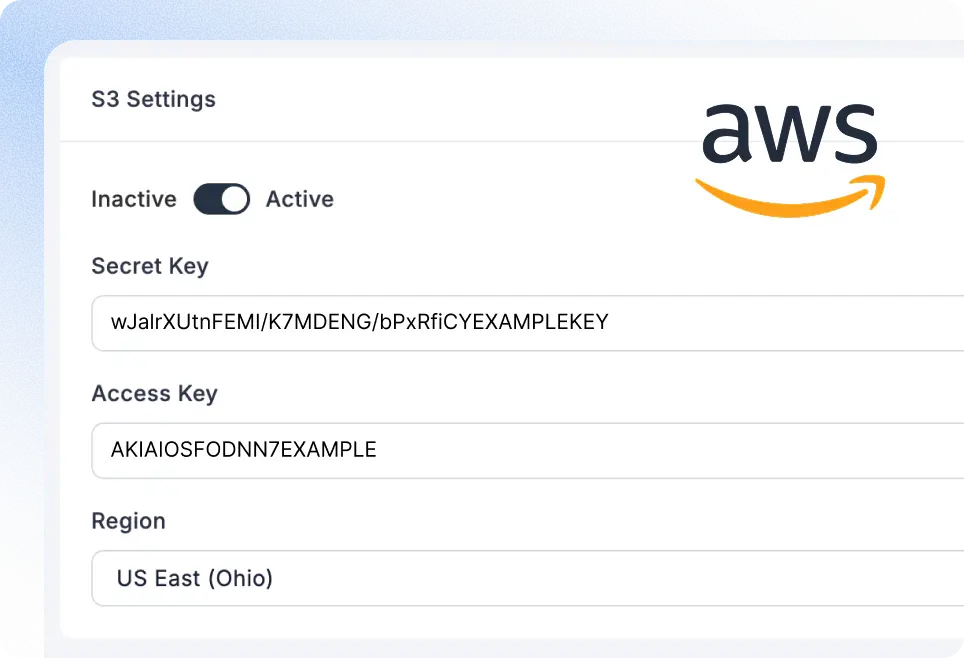Click the AKIAIOSFODNN7EXAMPLE text
The width and height of the screenshot is (964, 658).
coord(243,450)
